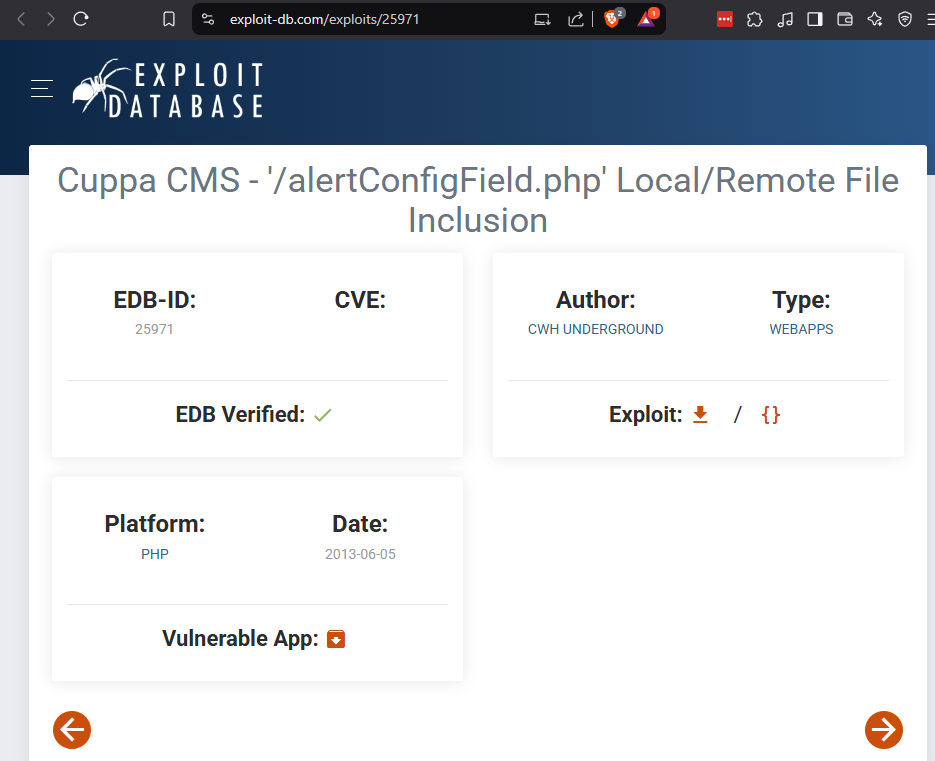This screenshot has height=761, width=935.
Task: Open the hamburger navigation menu
Action: point(42,89)
